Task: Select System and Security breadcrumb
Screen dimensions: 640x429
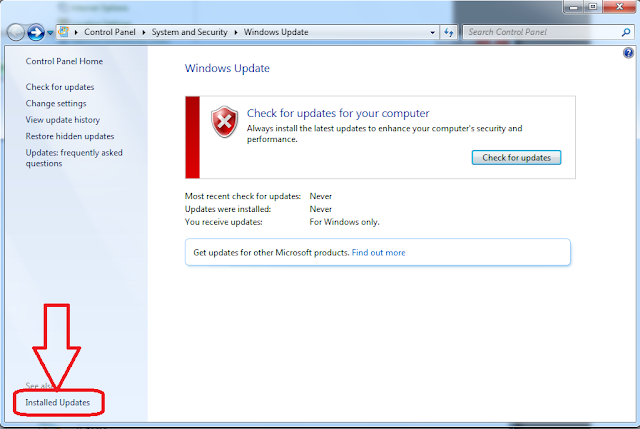Action: [189, 32]
